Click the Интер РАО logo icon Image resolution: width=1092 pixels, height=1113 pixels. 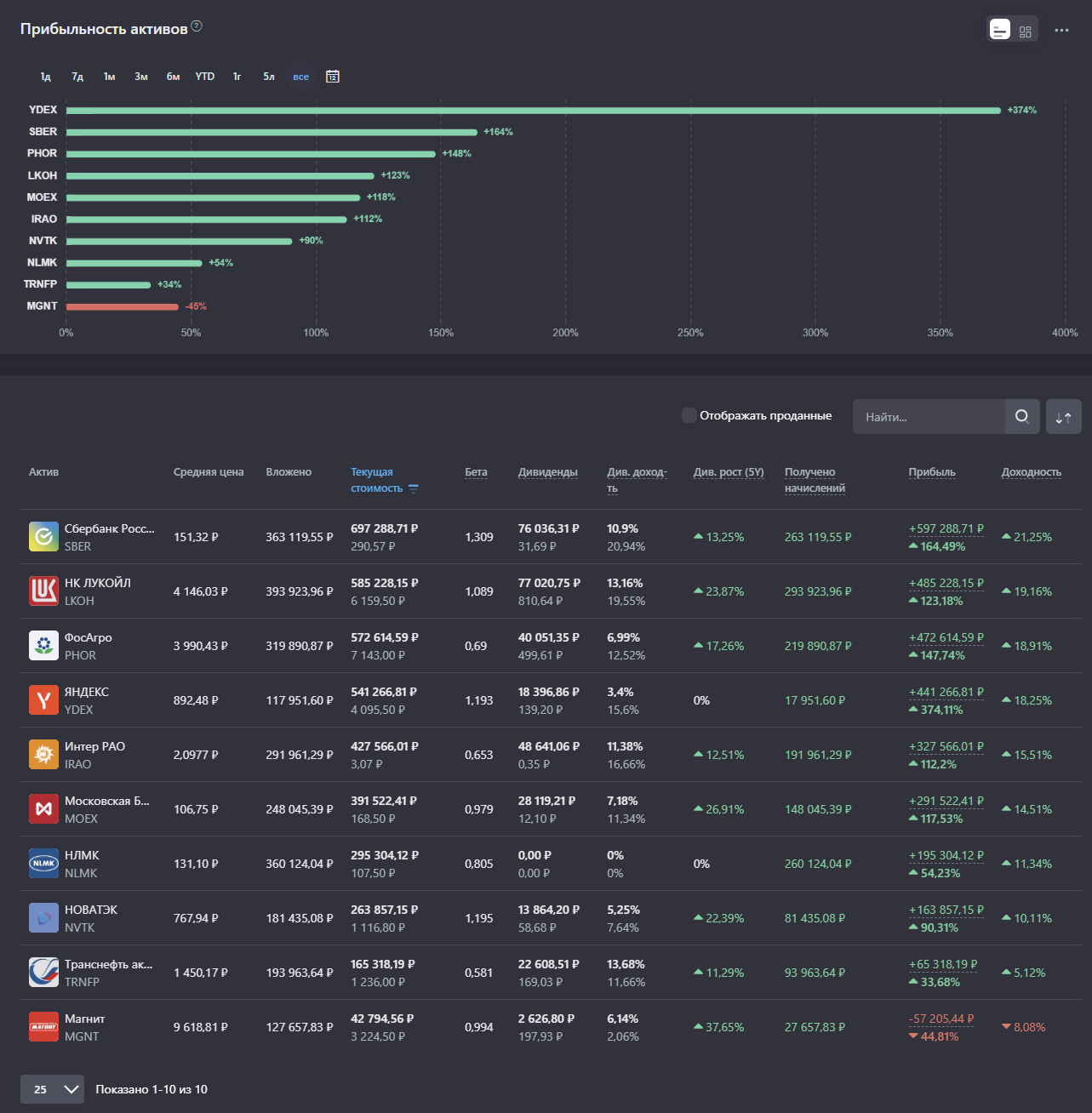[x=44, y=755]
